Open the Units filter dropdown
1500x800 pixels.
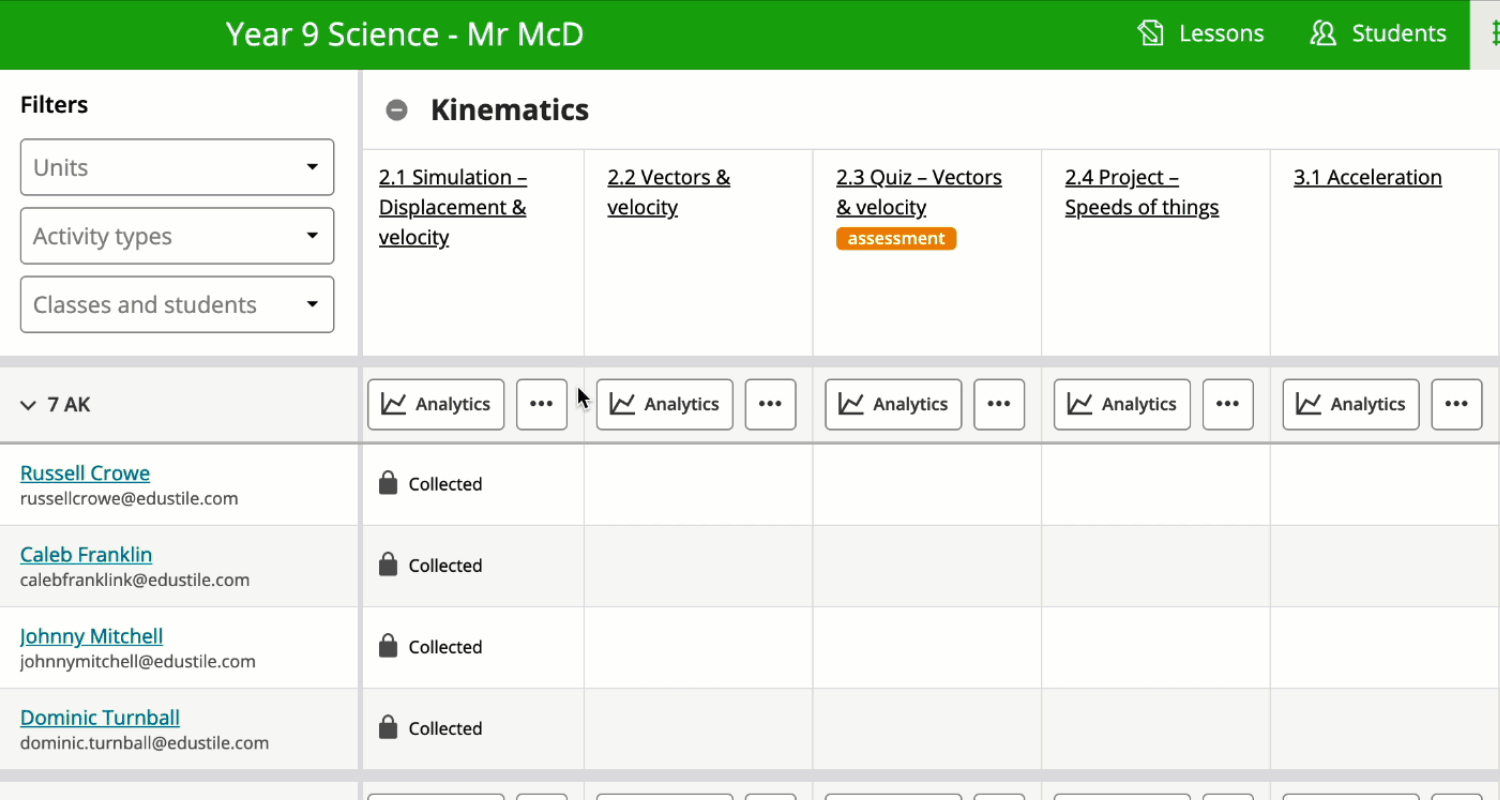[177, 167]
